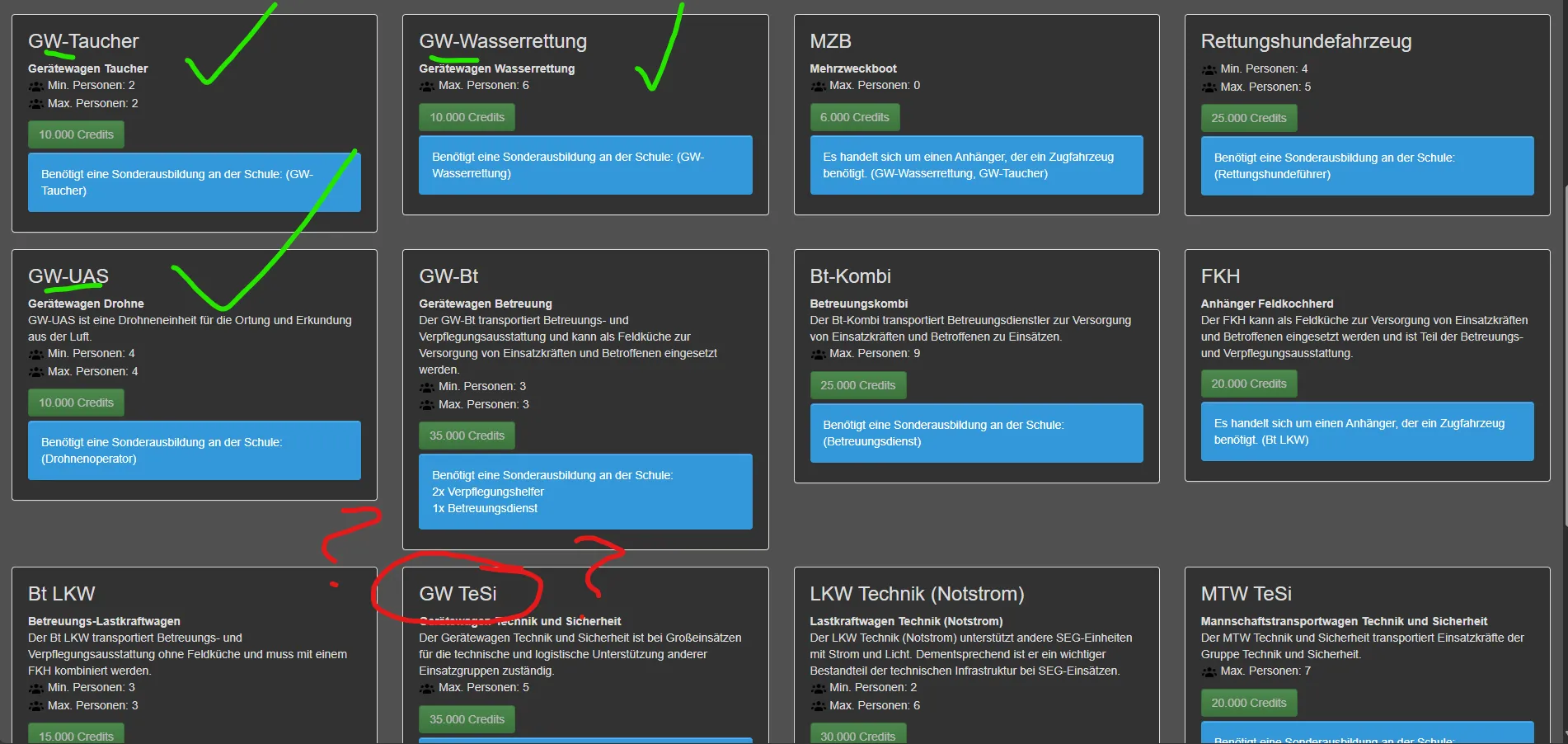The height and width of the screenshot is (744, 1568).
Task: Click the people icon beside Rettungshundefahrzeug Max. Personen: 5
Action: [1209, 87]
